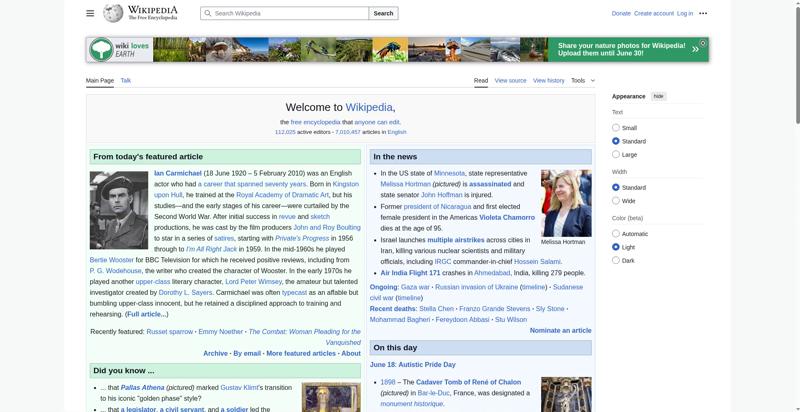This screenshot has height=412, width=800.
Task: Select Dark color mode
Action: pyautogui.click(x=616, y=260)
